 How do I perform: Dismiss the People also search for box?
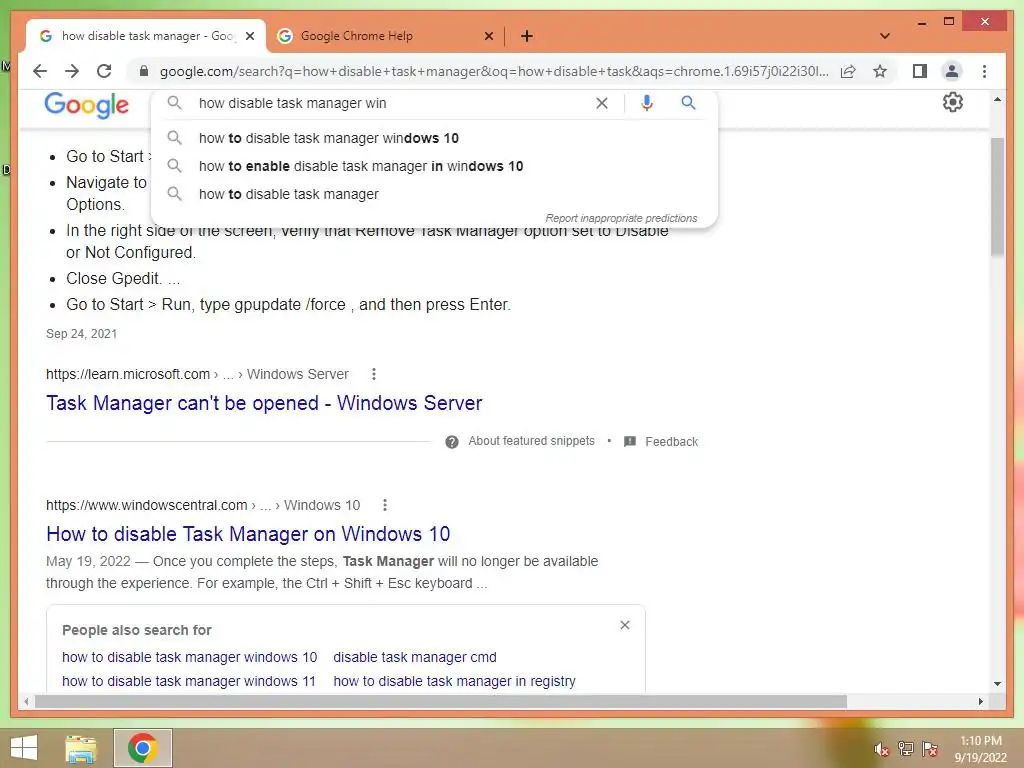(625, 625)
